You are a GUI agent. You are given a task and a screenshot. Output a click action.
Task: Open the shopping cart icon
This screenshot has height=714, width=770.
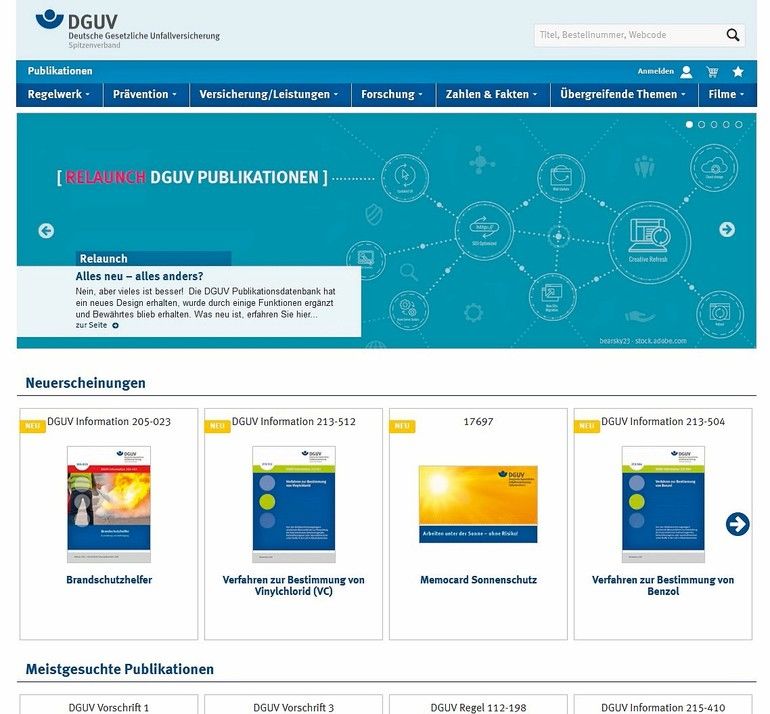[x=712, y=72]
